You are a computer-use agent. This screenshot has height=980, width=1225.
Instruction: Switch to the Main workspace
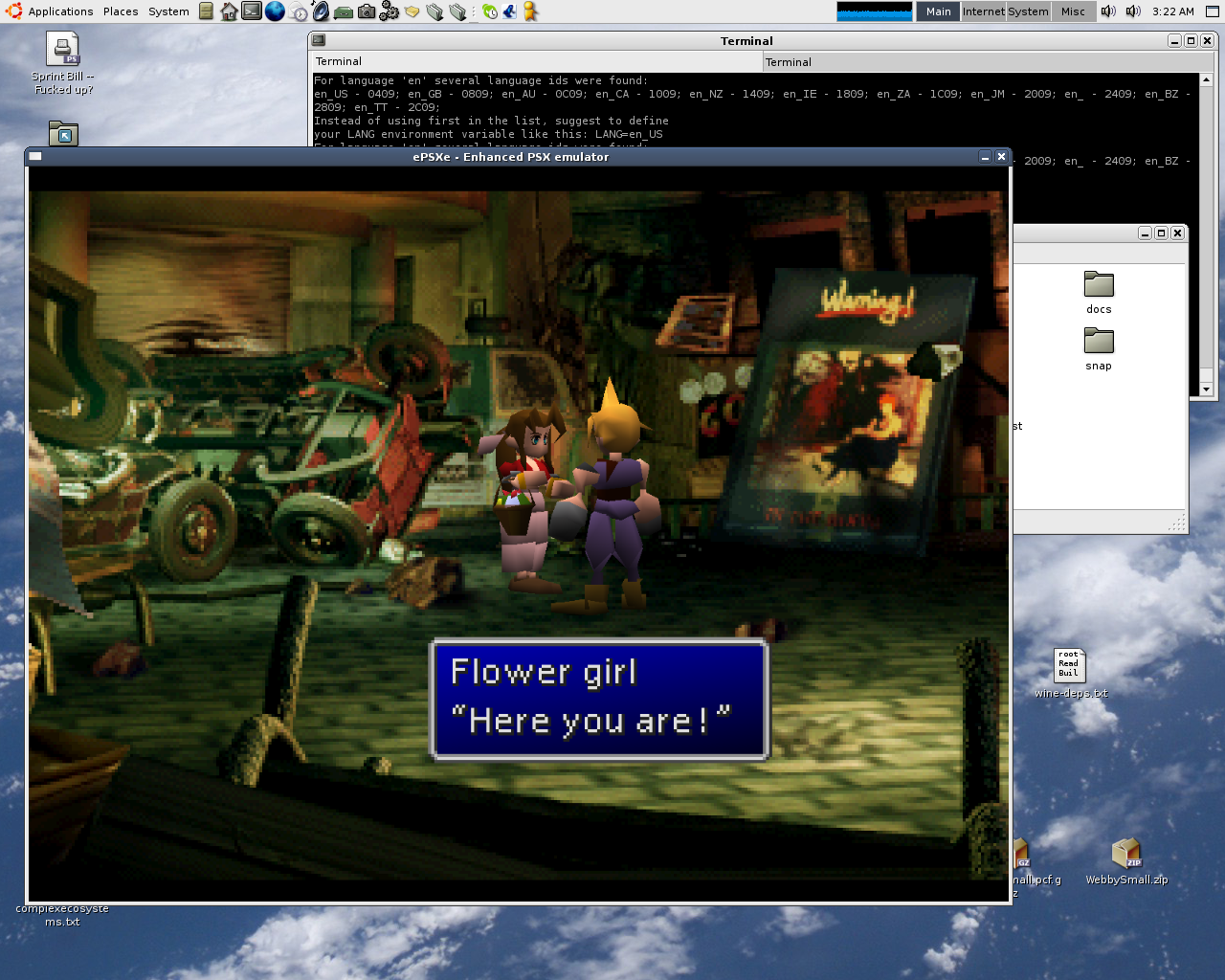pos(938,11)
